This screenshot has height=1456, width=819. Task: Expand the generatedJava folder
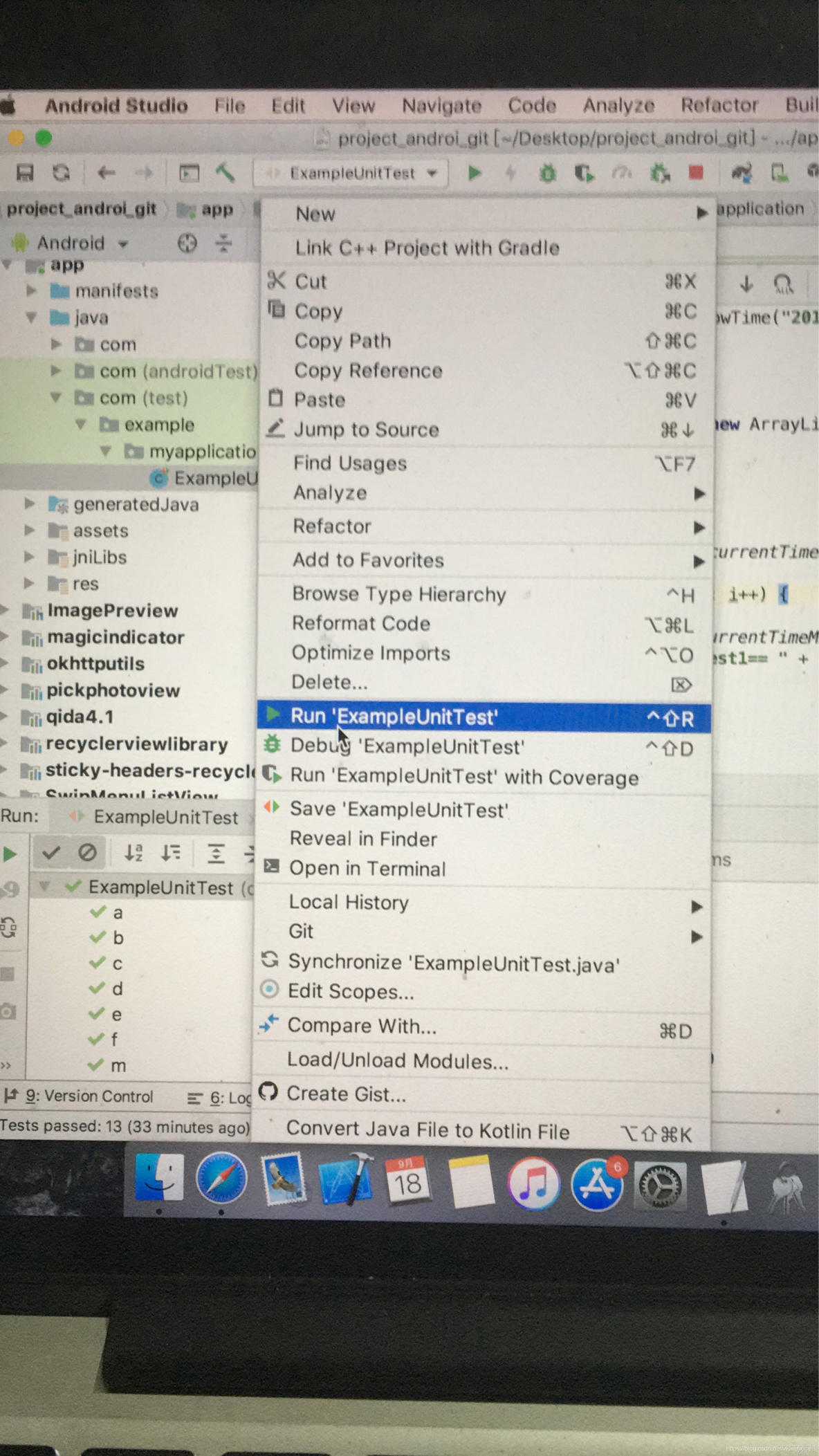[29, 504]
